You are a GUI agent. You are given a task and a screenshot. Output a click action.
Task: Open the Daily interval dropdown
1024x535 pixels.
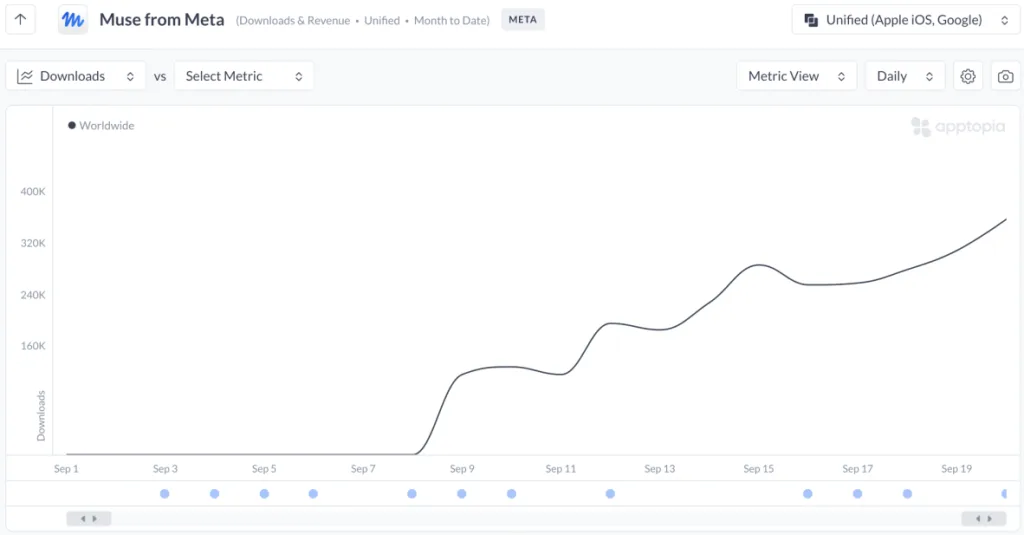904,76
